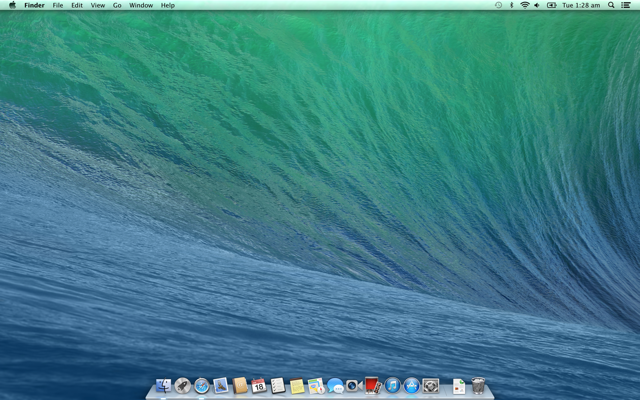The image size is (640, 400).
Task: Open Contacts address book in Dock
Action: (240, 385)
